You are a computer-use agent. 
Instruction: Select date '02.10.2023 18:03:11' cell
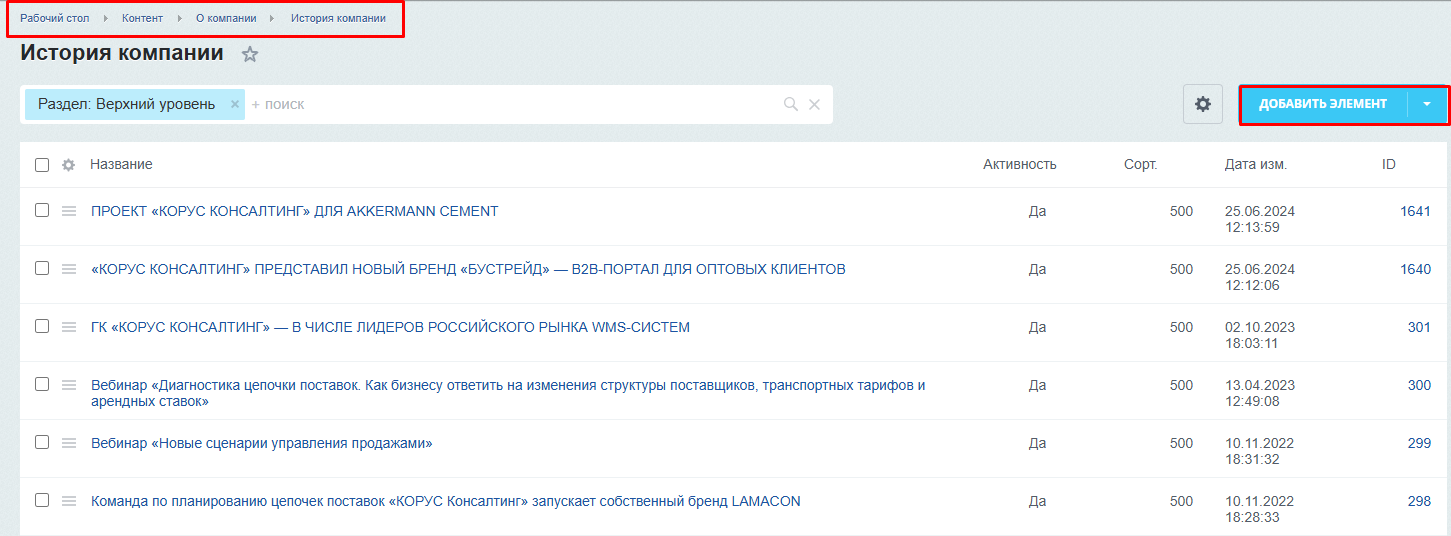pos(1260,335)
